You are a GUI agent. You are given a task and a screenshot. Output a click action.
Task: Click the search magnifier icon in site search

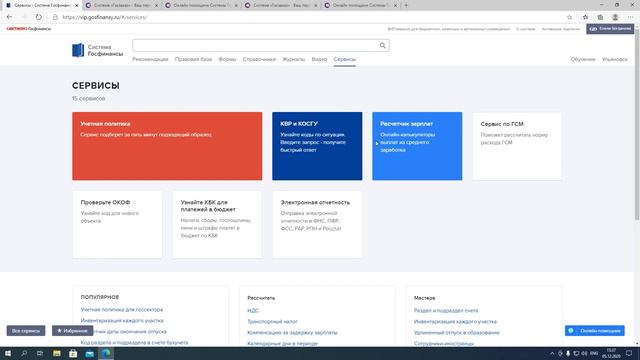coord(382,45)
